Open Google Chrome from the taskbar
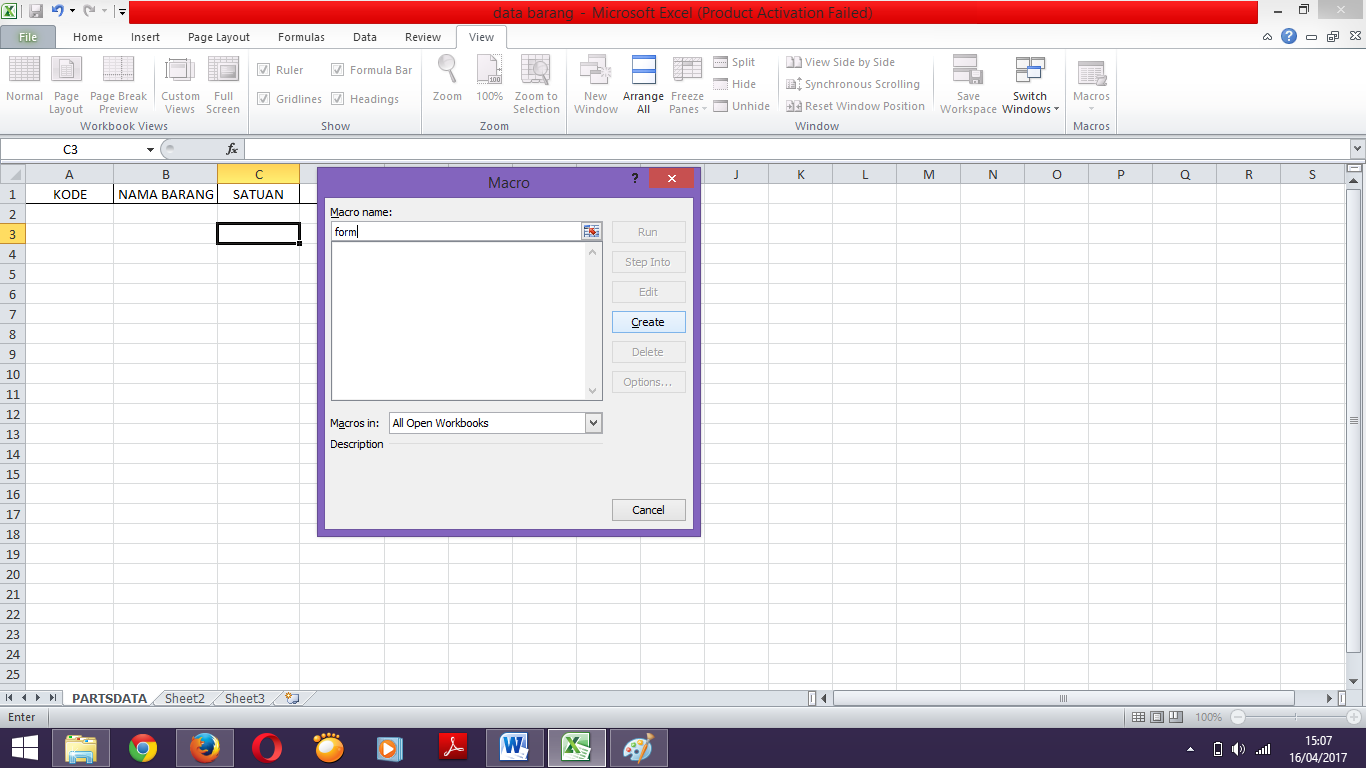Viewport: 1366px width, 768px height. point(143,747)
